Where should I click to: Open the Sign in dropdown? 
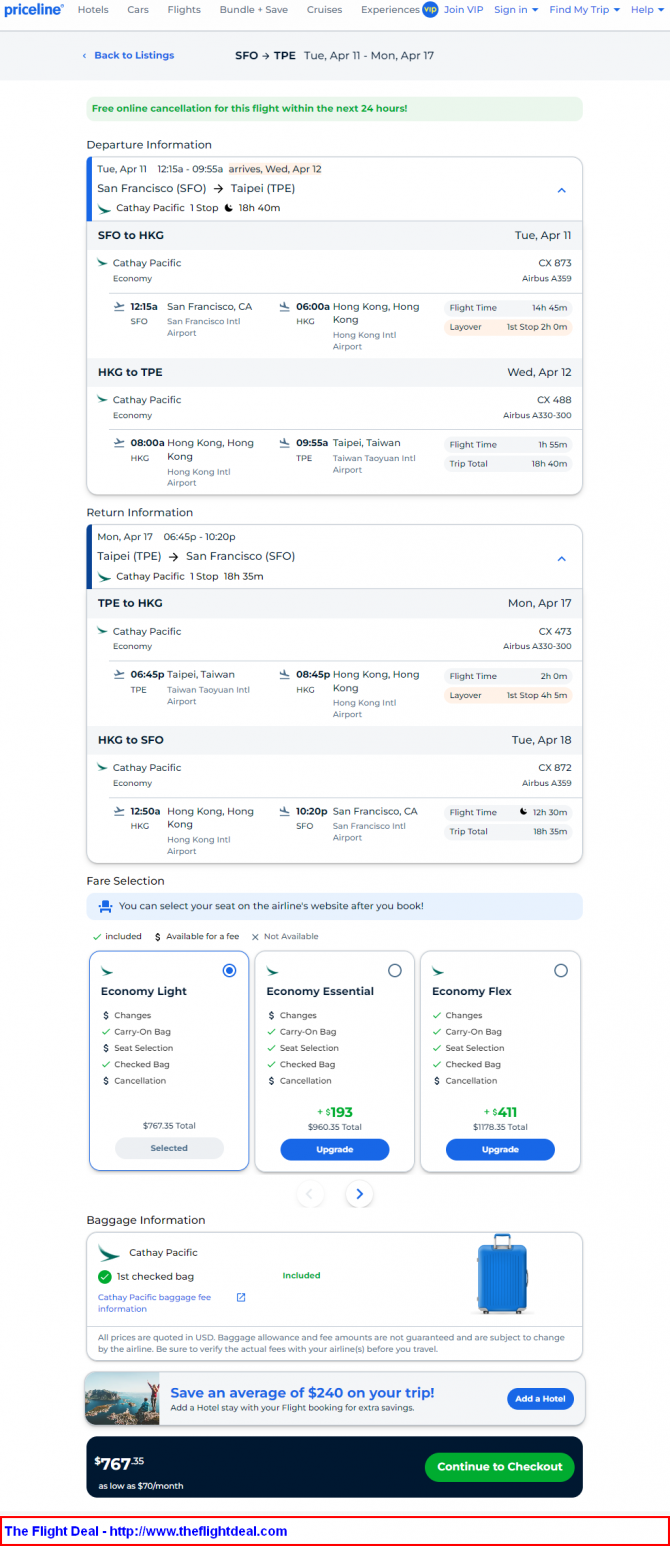(x=516, y=9)
